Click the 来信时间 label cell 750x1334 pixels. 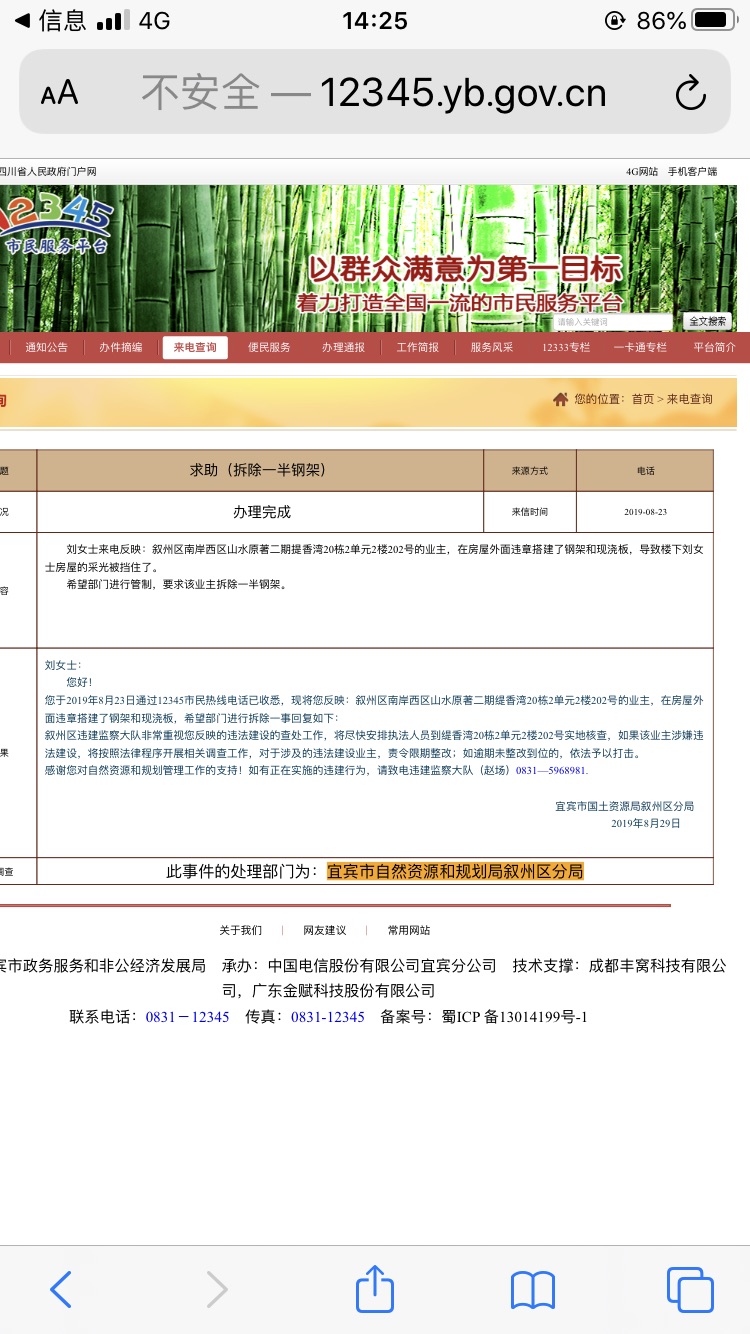(x=530, y=512)
